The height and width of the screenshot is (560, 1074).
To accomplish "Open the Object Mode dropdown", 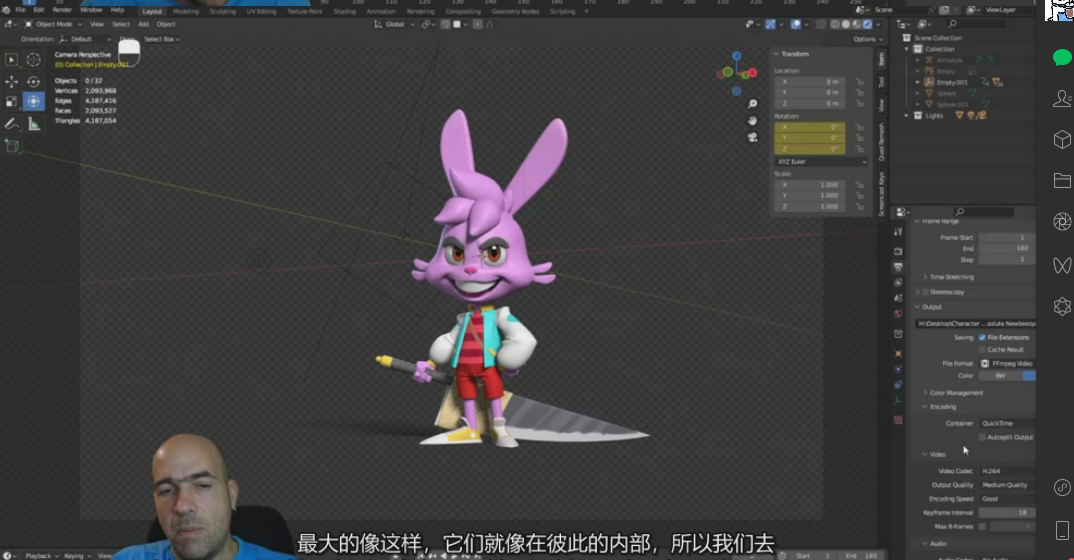I will pyautogui.click(x=53, y=24).
